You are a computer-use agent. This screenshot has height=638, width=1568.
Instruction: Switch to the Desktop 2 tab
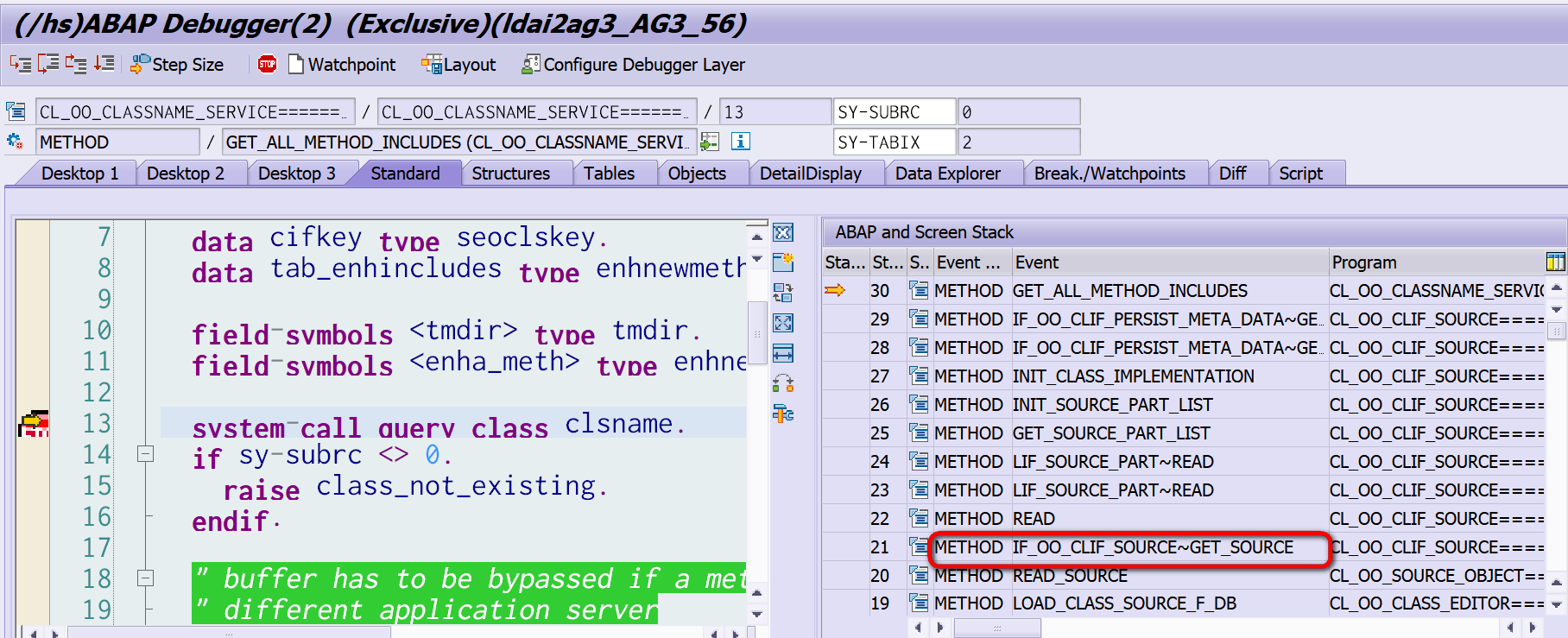click(x=186, y=174)
